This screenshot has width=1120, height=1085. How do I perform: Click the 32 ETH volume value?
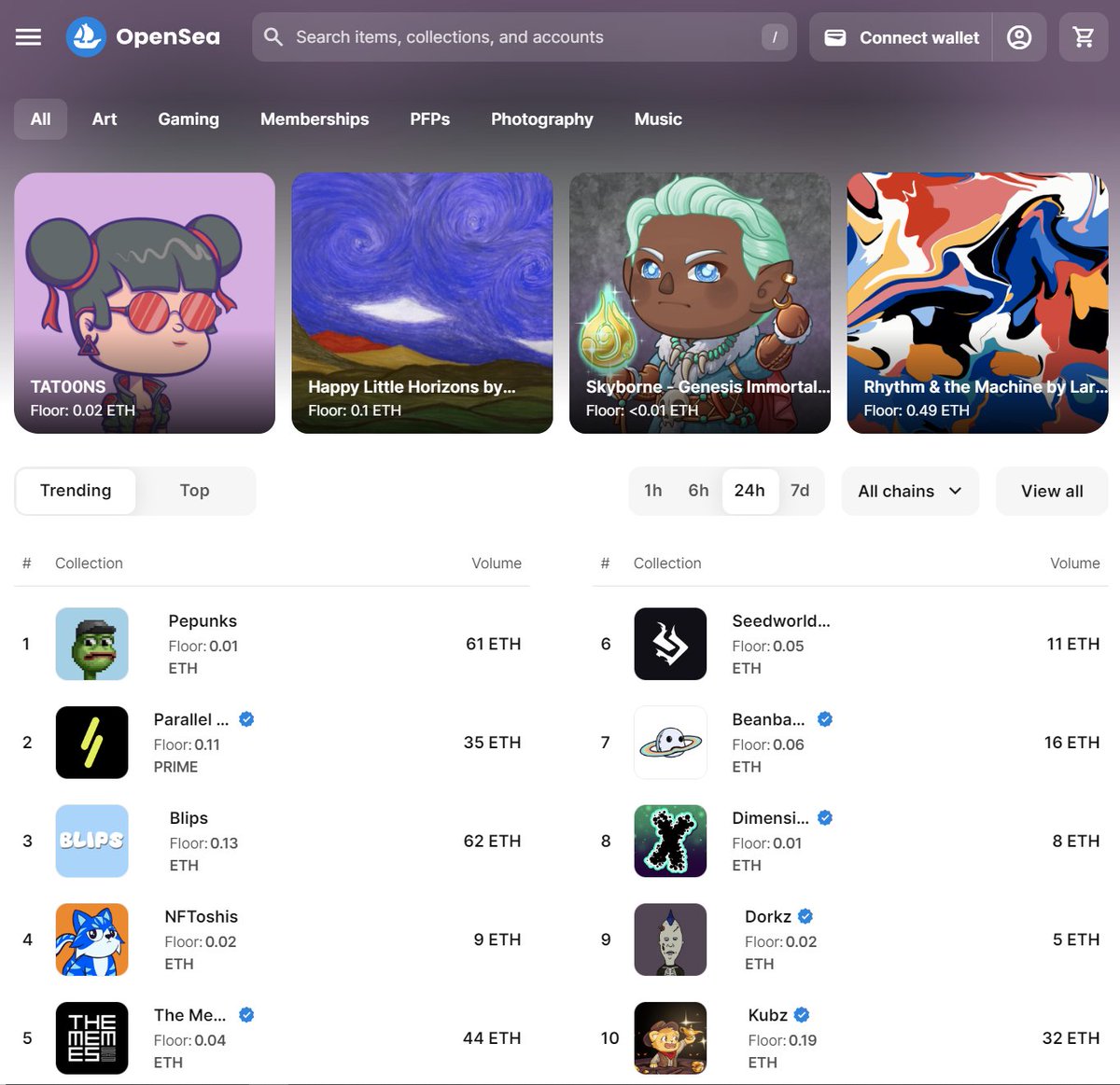click(1071, 1038)
